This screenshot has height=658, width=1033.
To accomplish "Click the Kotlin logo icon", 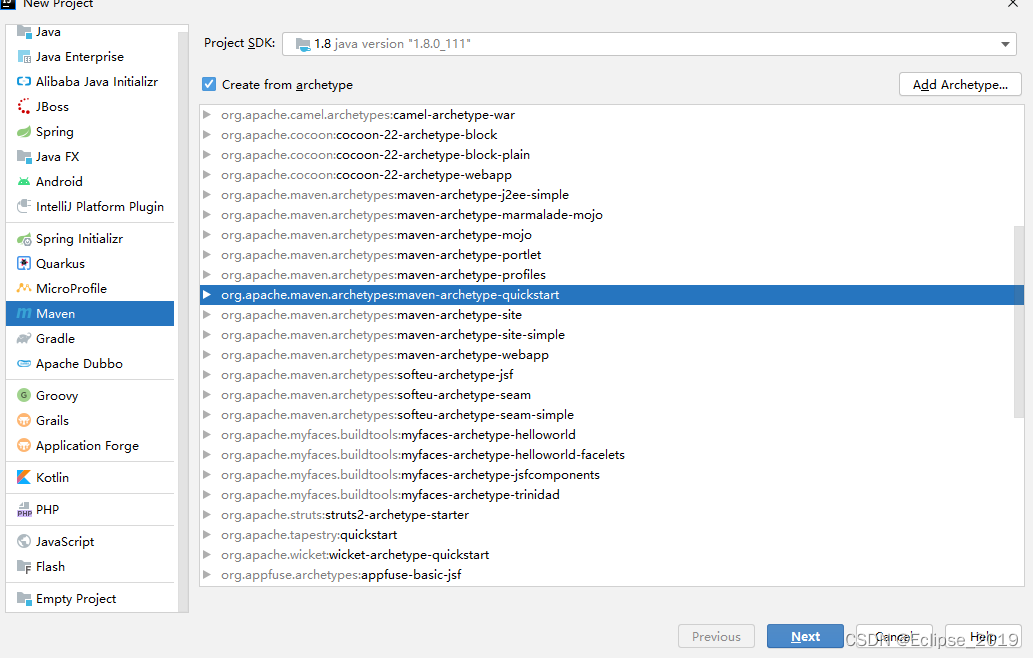I will point(24,478).
